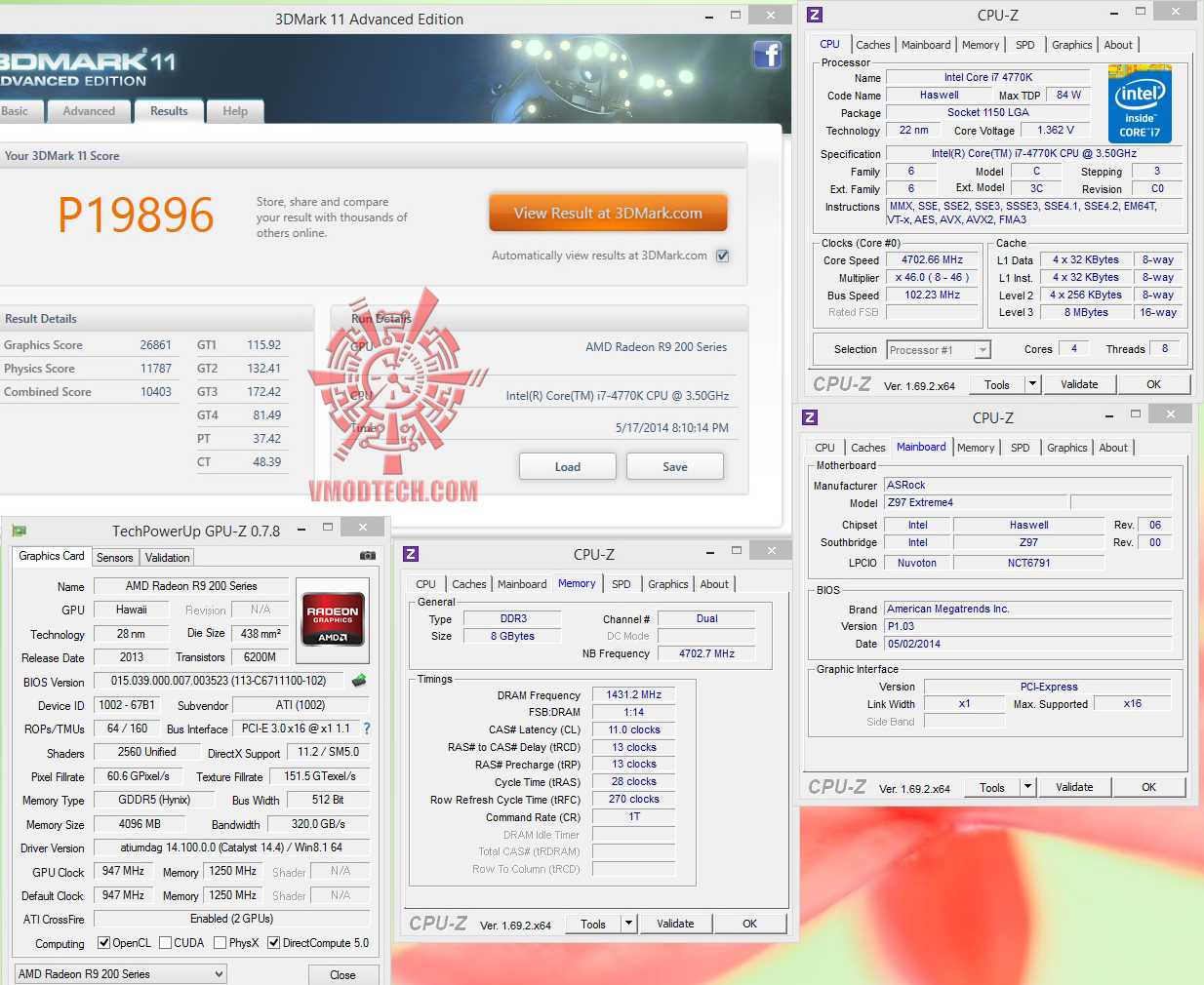Click the Intel Core i7 logo

tap(1140, 104)
